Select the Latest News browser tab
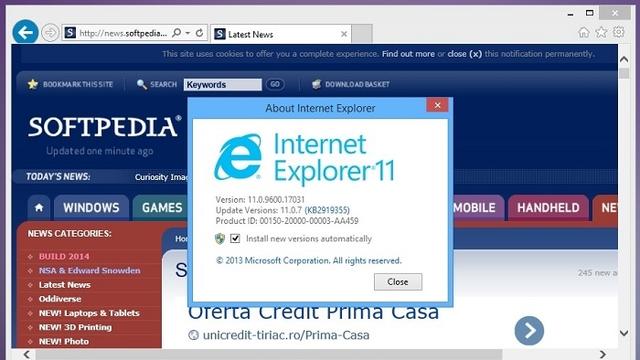 (x=281, y=34)
